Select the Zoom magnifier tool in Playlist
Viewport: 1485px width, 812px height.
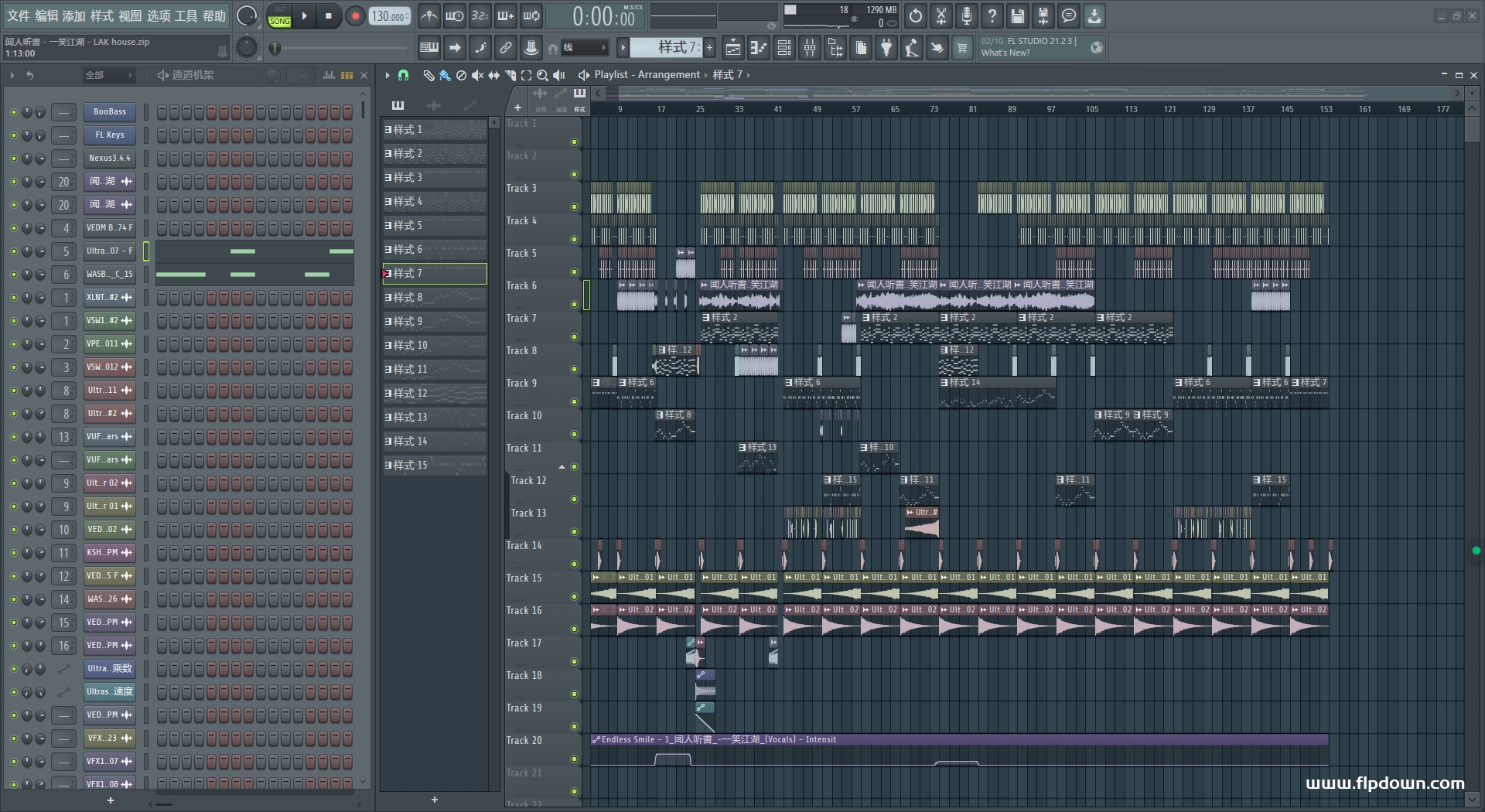pos(542,75)
